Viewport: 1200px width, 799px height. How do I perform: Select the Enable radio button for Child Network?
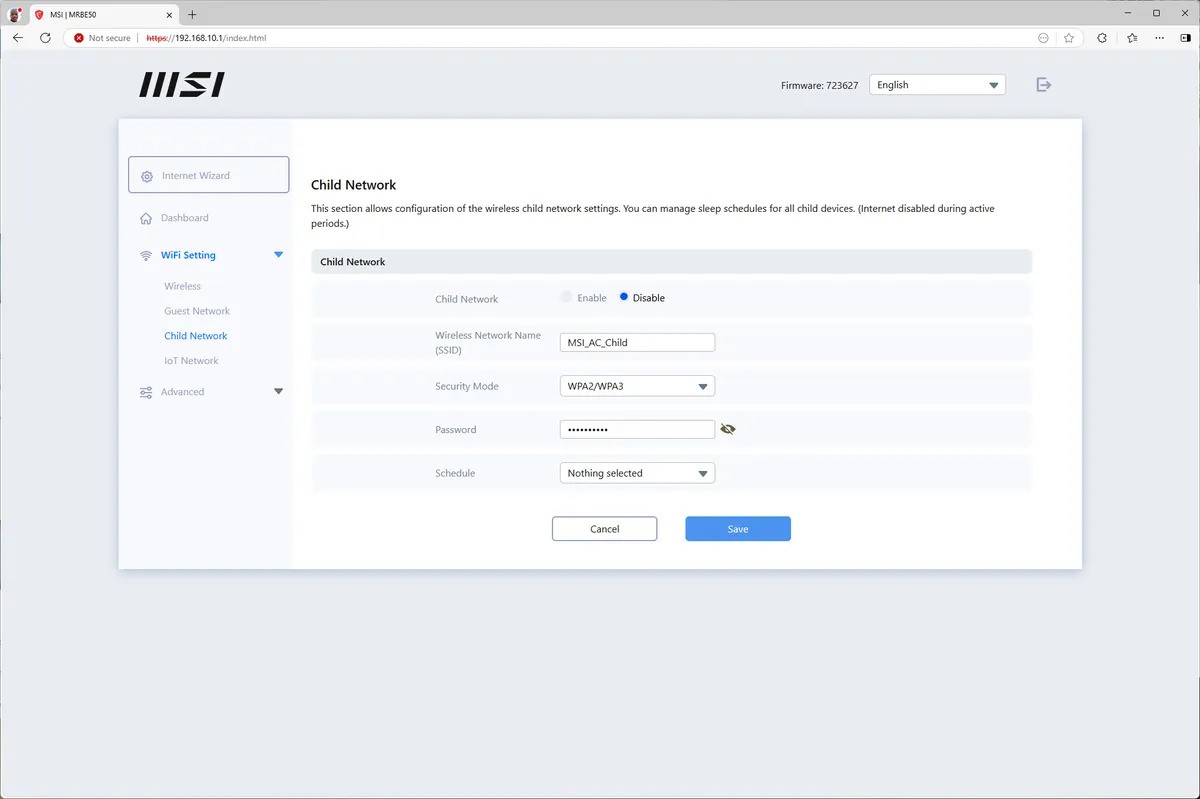[x=567, y=298]
